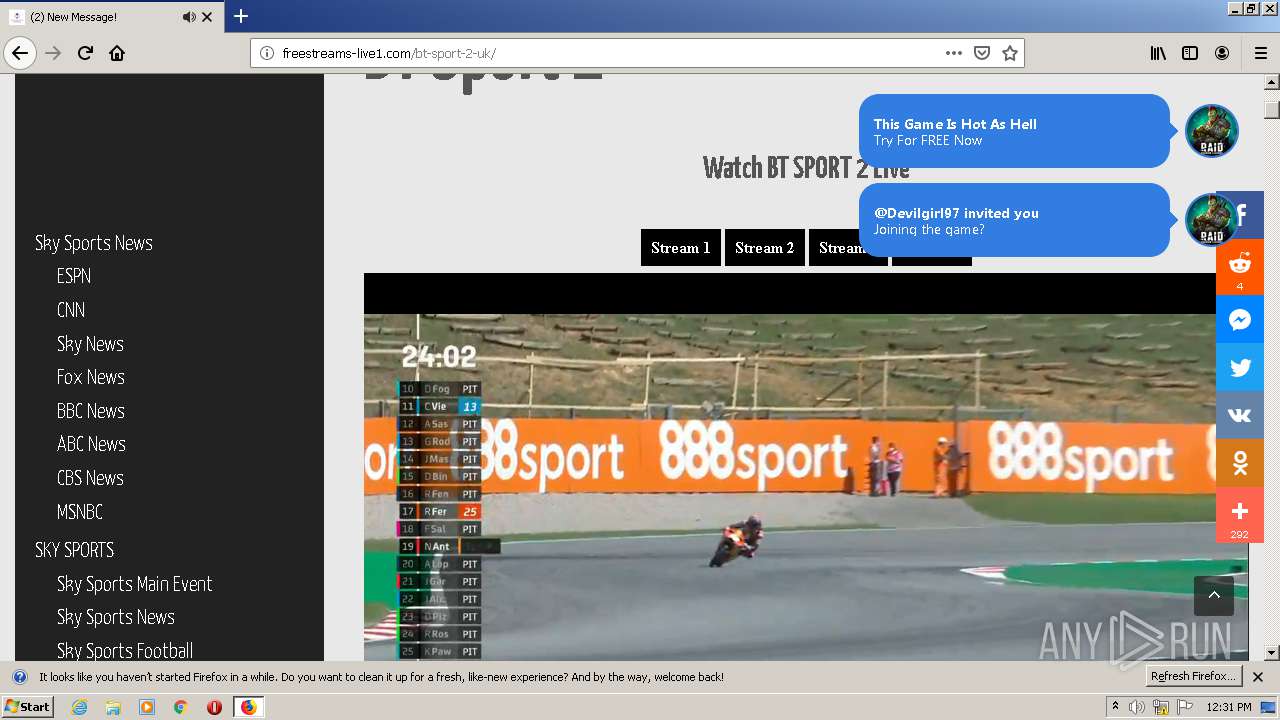Open Sky Sports News link under SKY SPORTS
Viewport: 1280px width, 720px height.
[116, 617]
